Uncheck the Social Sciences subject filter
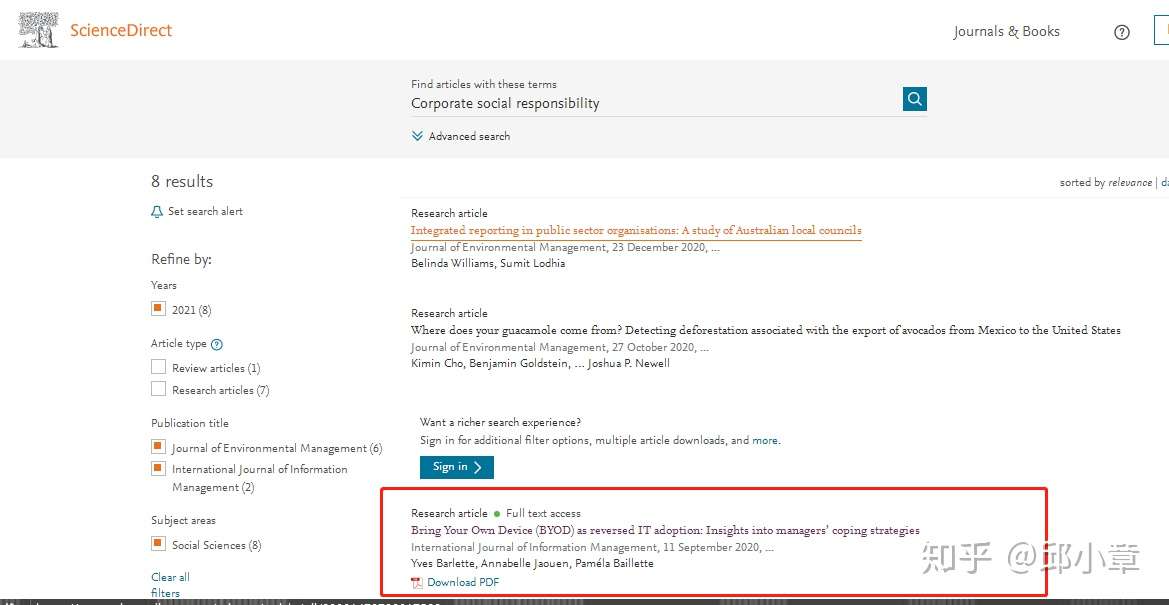The image size is (1169, 605). (x=158, y=544)
